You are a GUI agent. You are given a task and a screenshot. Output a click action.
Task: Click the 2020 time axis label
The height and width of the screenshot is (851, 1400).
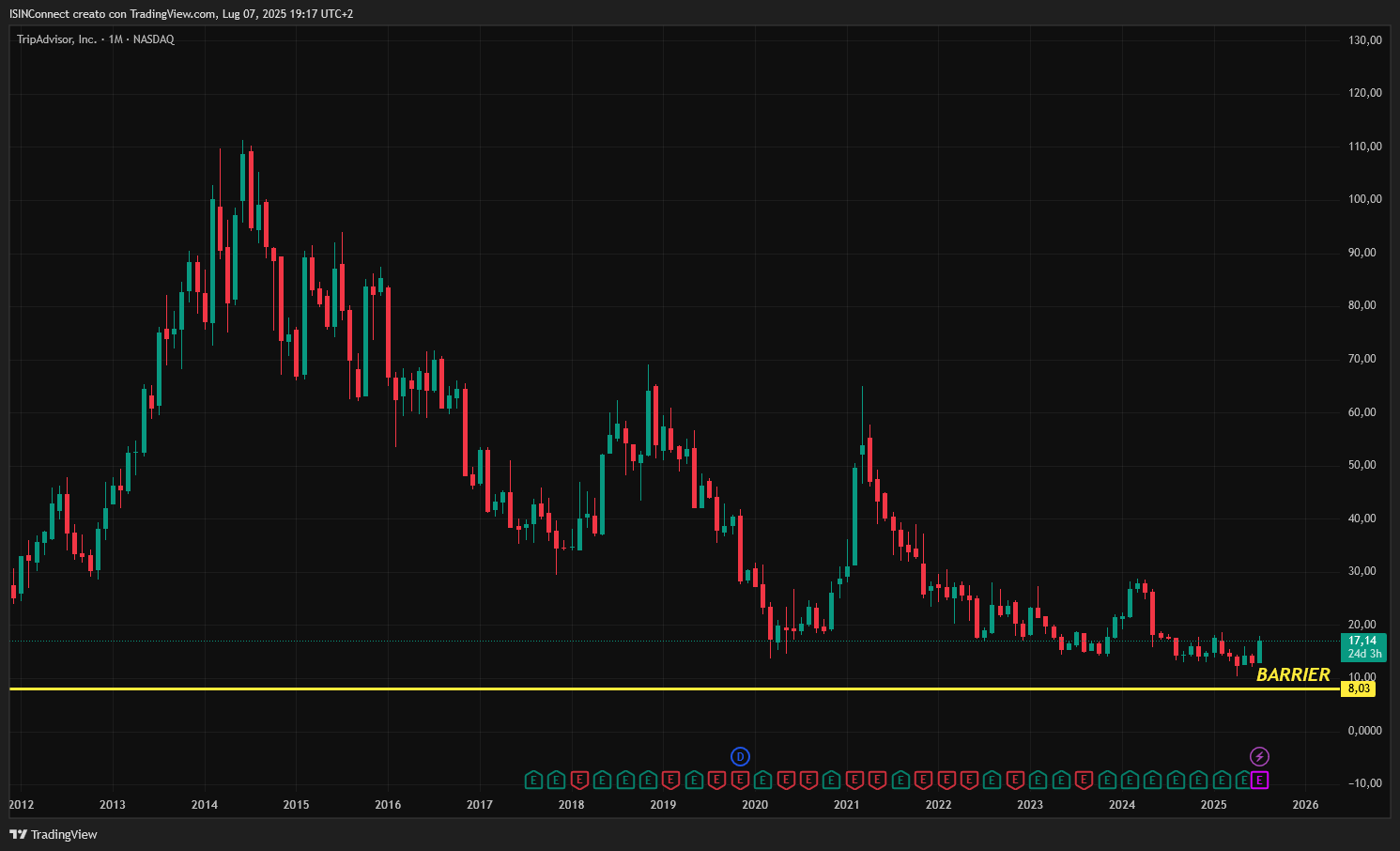(755, 804)
